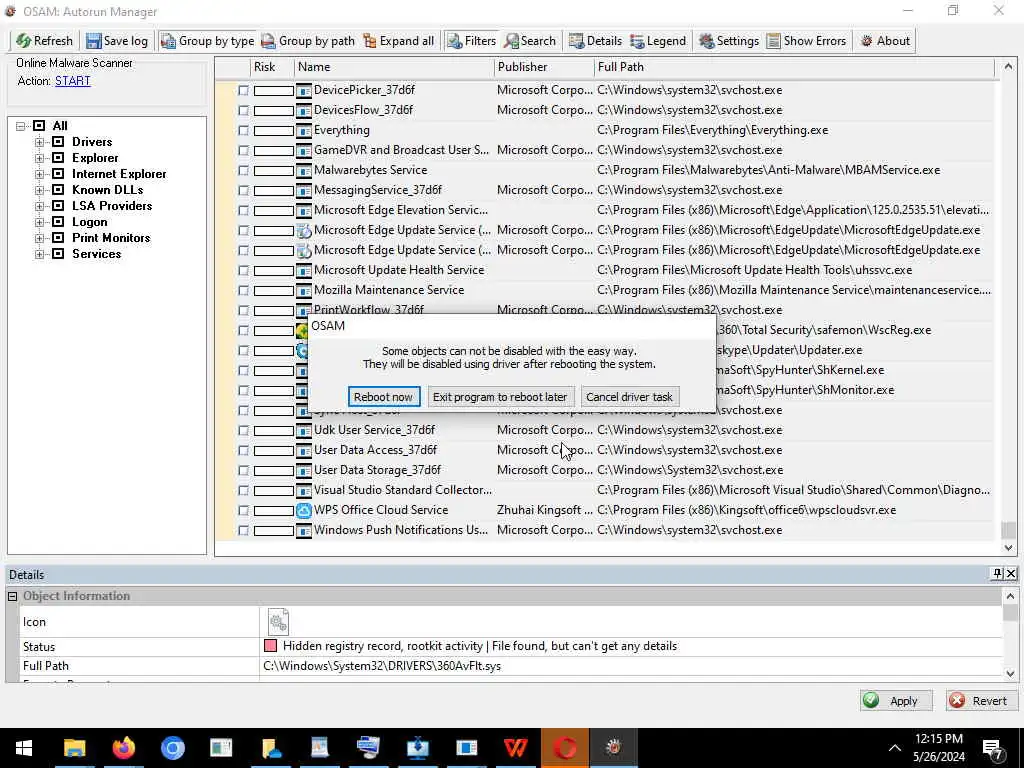
Task: Open the Windows Start menu
Action: tap(24, 748)
